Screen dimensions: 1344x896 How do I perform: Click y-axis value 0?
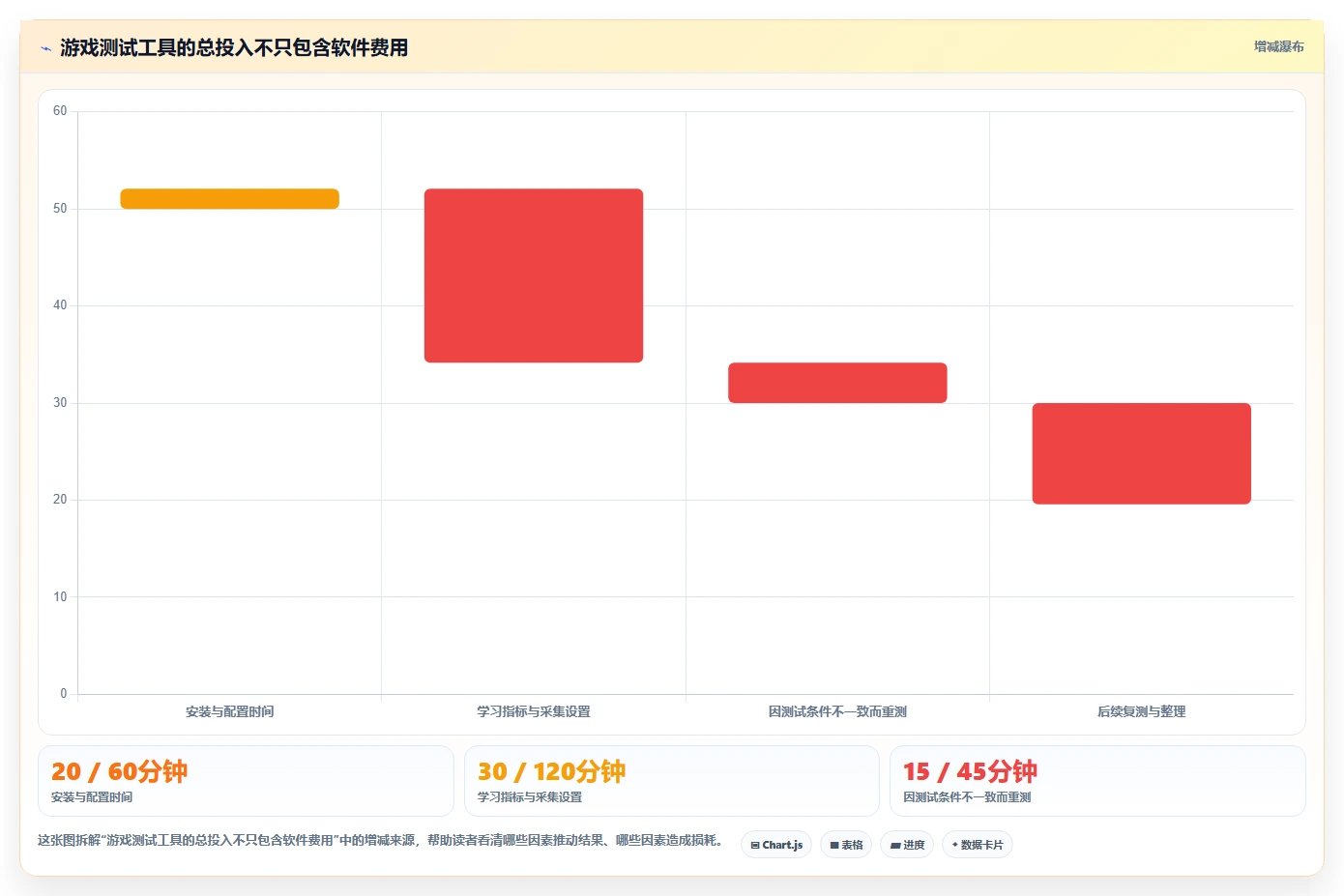point(64,694)
